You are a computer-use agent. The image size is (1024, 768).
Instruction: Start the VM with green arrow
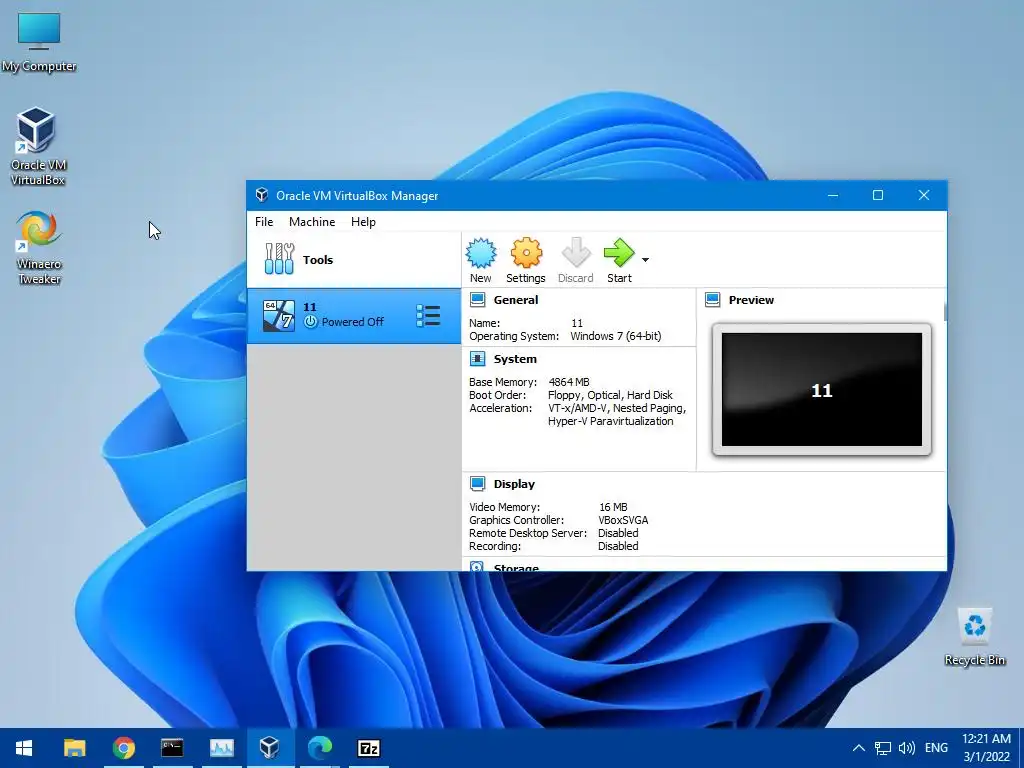[618, 253]
